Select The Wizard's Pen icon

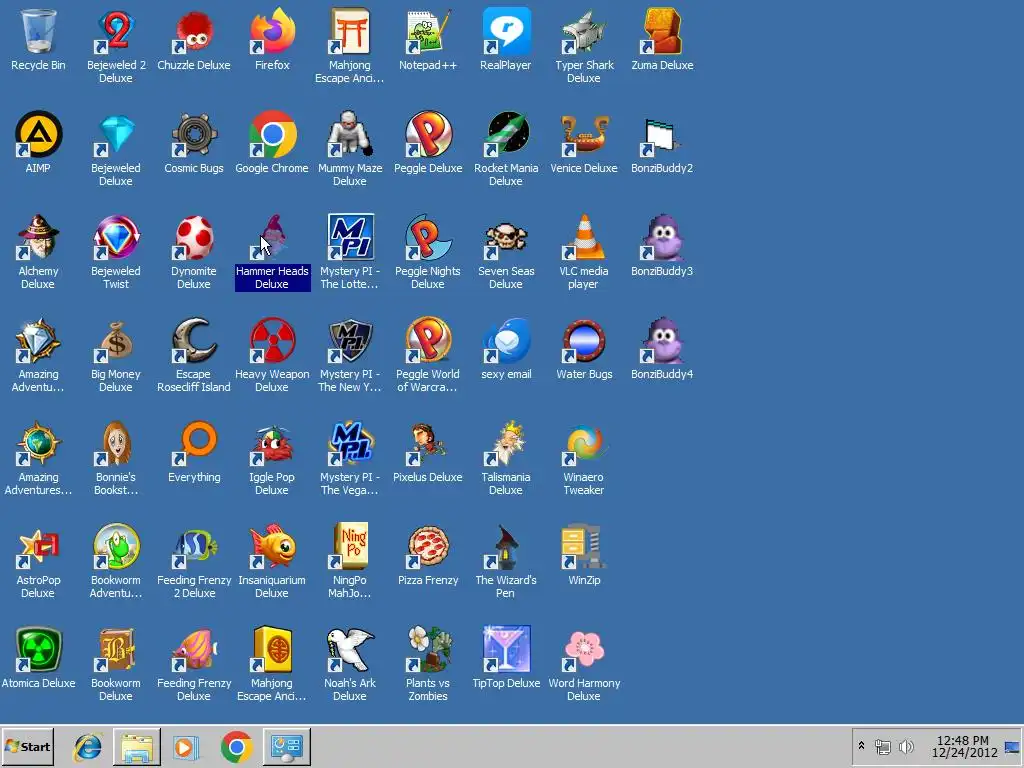click(506, 546)
